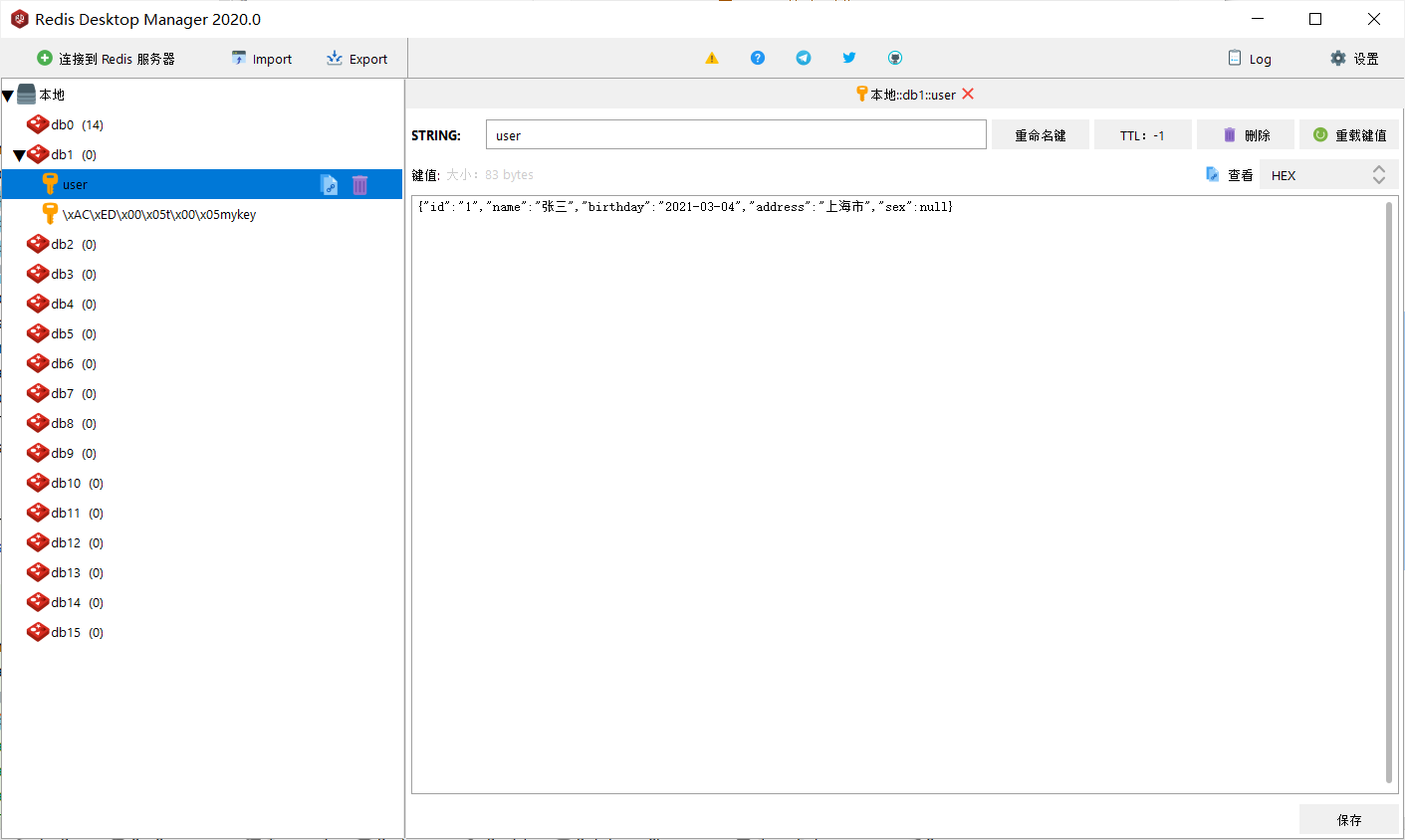Open the Import menu in toolbar
The image size is (1405, 840).
pyautogui.click(x=261, y=59)
